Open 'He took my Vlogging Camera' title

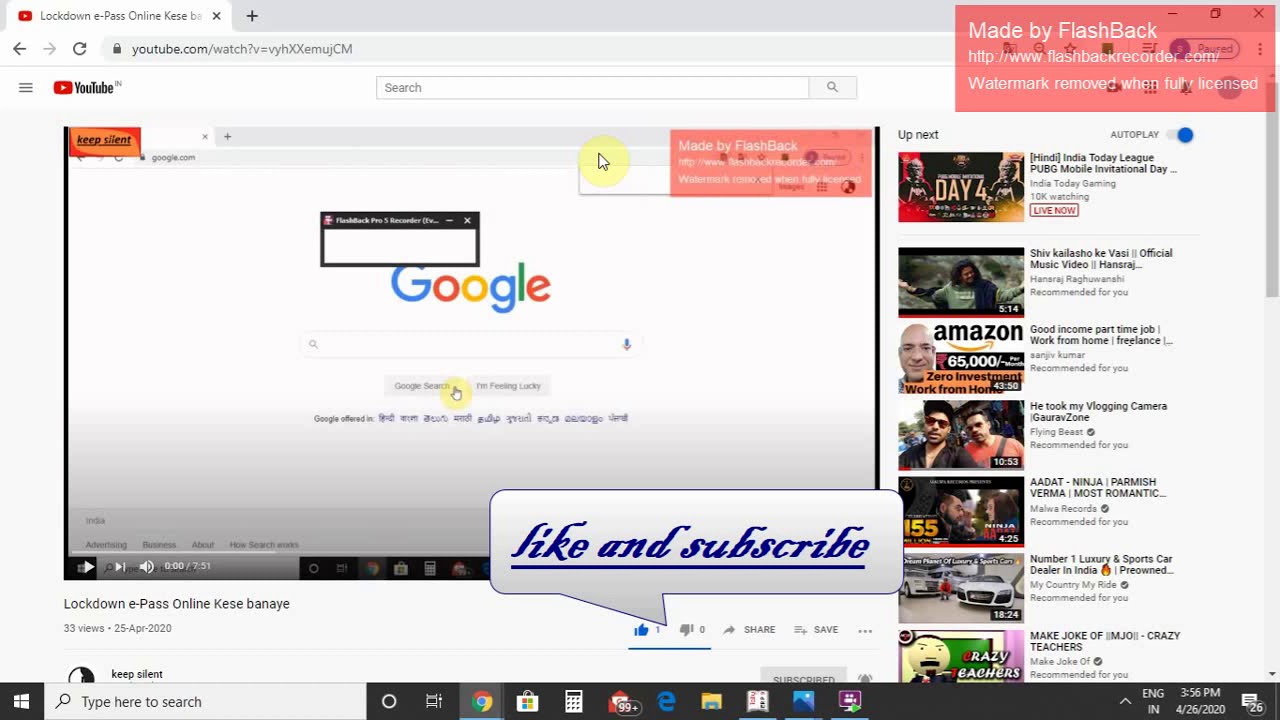point(1098,412)
